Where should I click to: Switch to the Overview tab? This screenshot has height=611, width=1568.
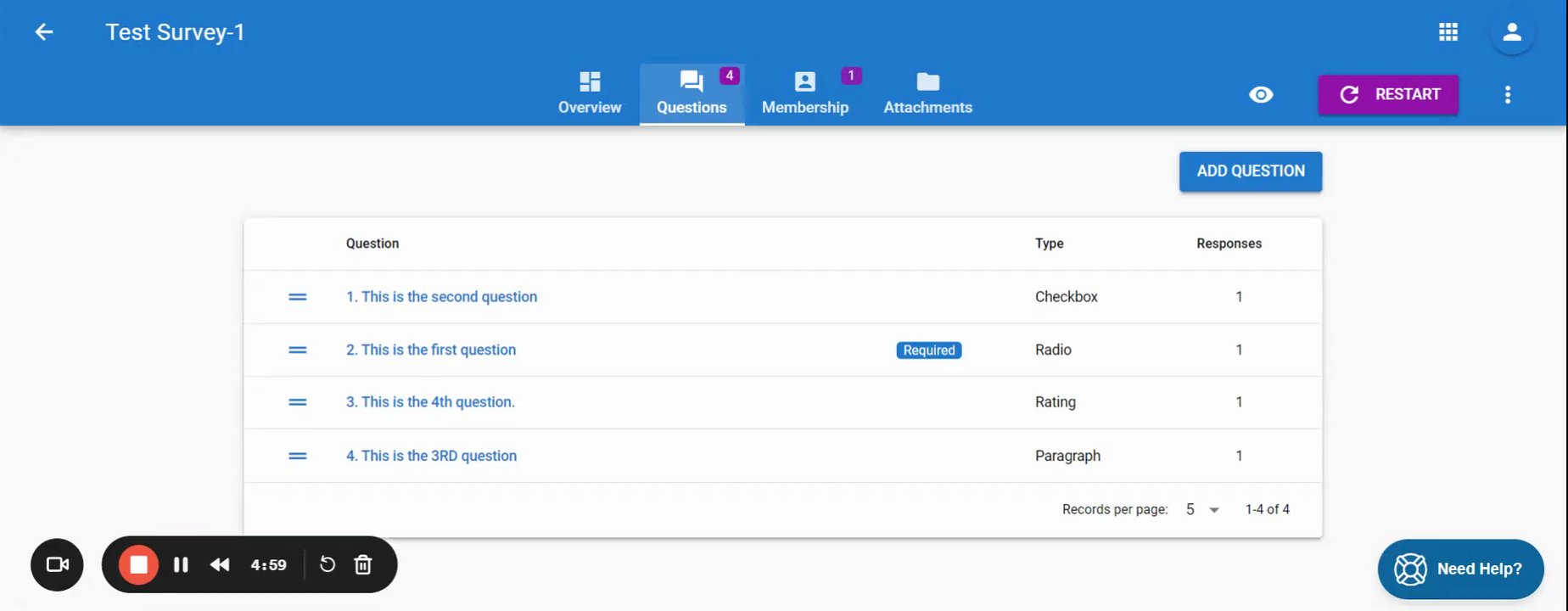590,93
